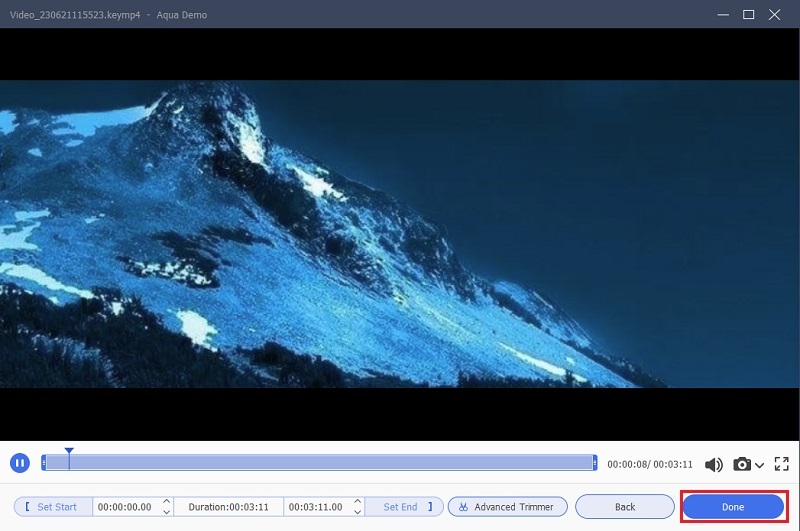Confirm trimming with the Done button
Image resolution: width=800 pixels, height=531 pixels.
(x=733, y=507)
